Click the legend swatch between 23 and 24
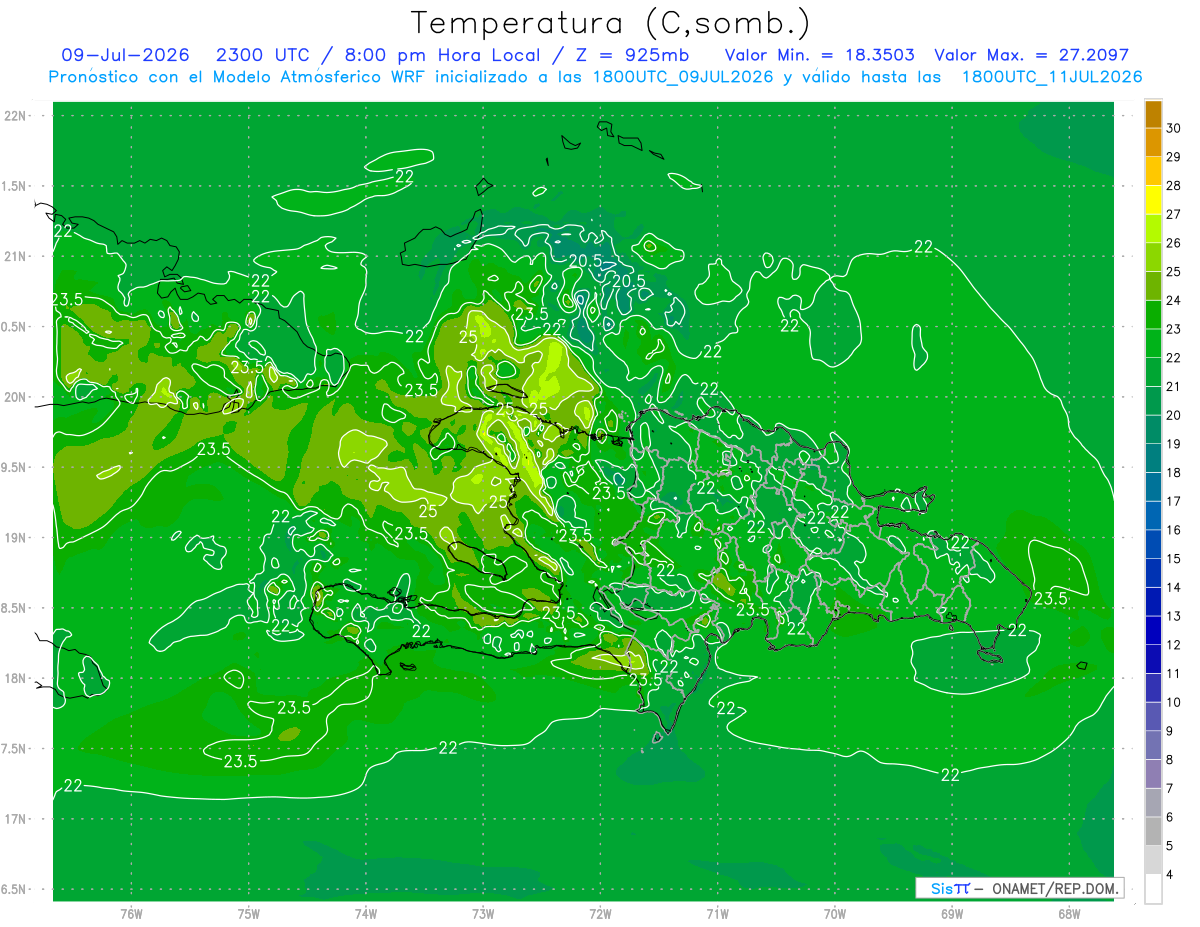The image size is (1200, 927). pyautogui.click(x=1153, y=315)
